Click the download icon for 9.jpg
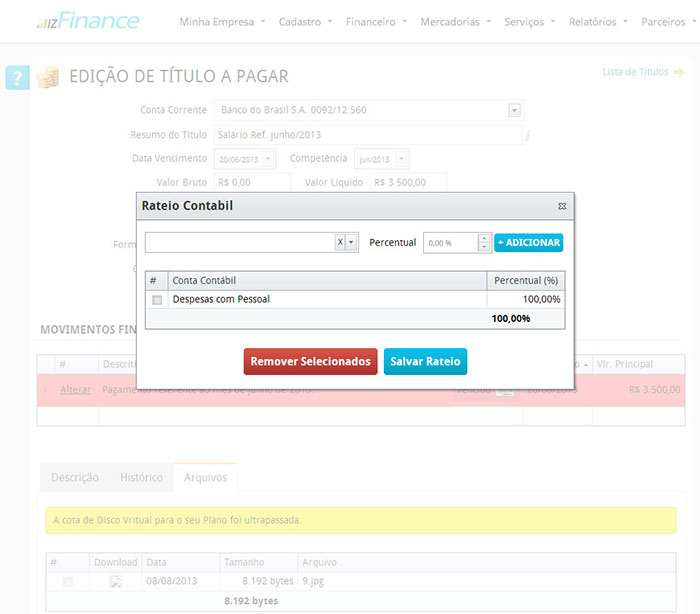 (116, 581)
